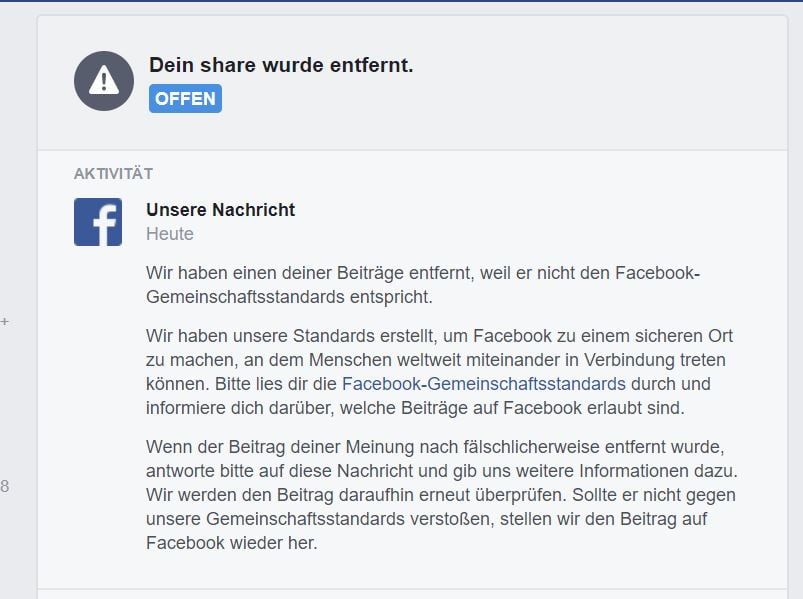
Task: Click the 'Unsere Nachricht' sender name
Action: (x=220, y=210)
